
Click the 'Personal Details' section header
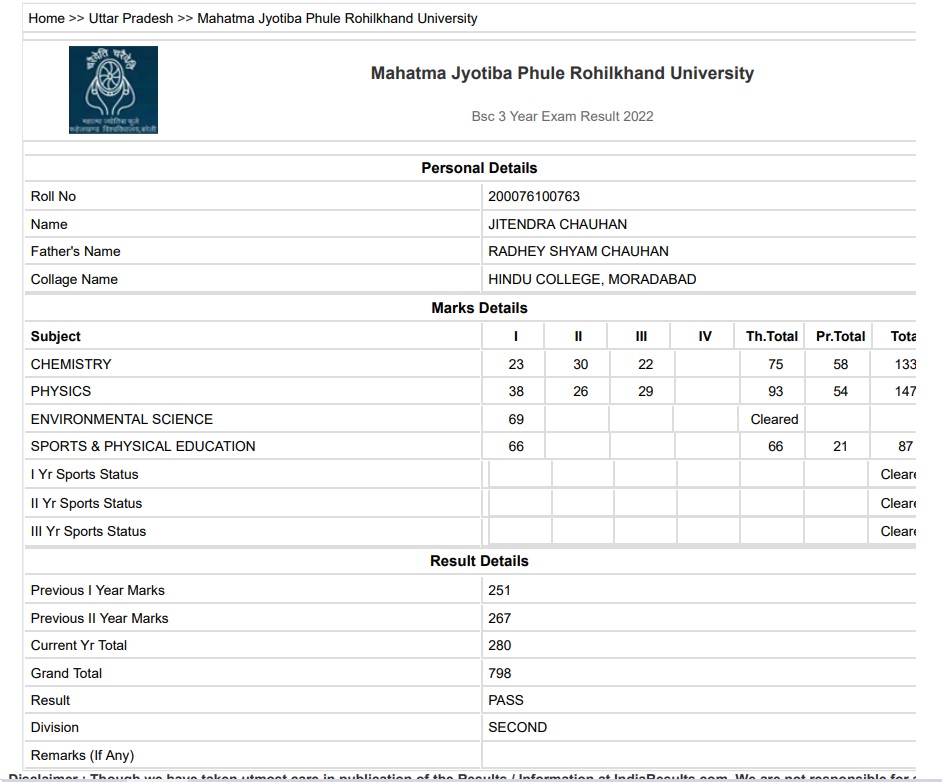pos(479,168)
